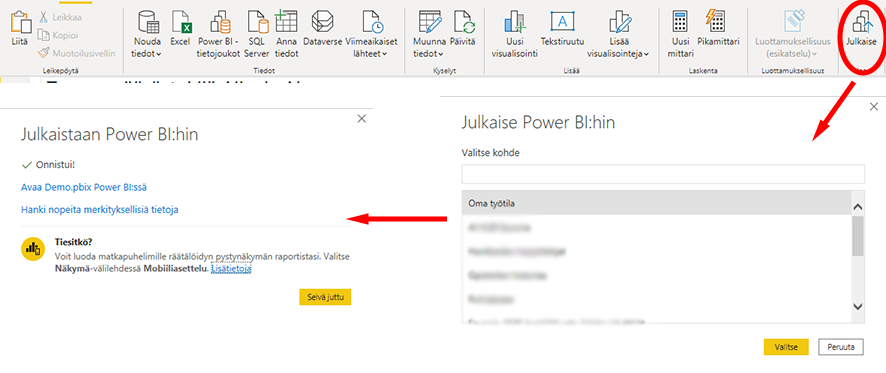Open Nouda tiedot data source
The width and height of the screenshot is (886, 373).
147,34
